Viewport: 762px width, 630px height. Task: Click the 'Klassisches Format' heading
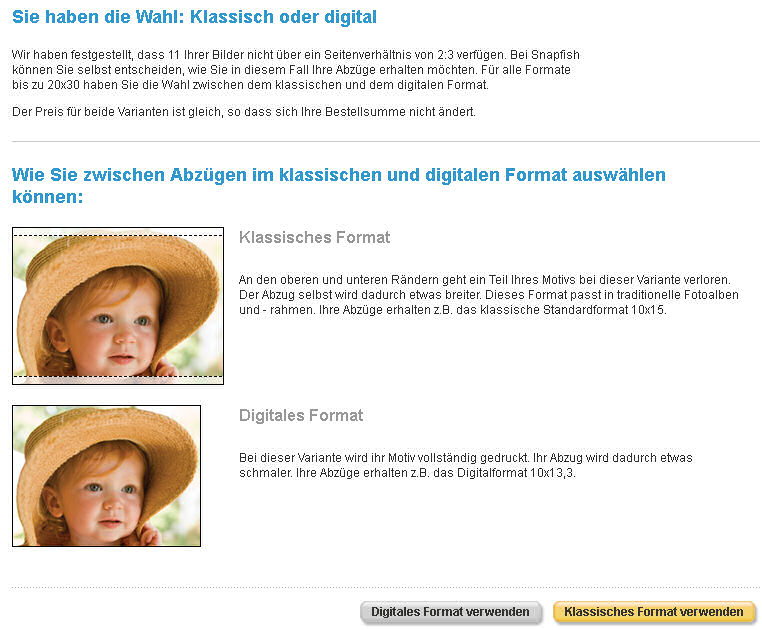tap(314, 237)
